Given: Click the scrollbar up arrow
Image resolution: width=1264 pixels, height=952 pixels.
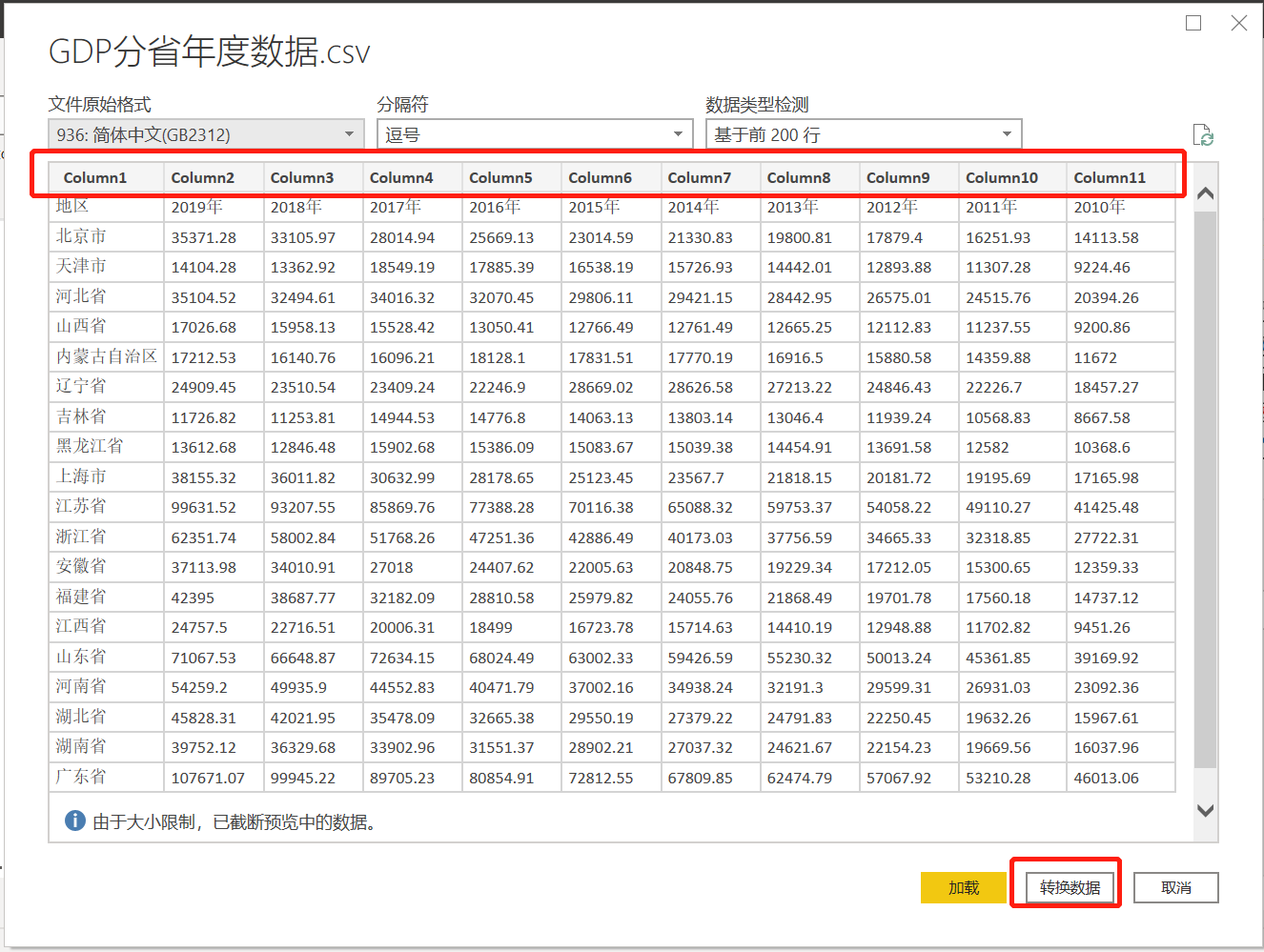Looking at the screenshot, I should 1205,192.
